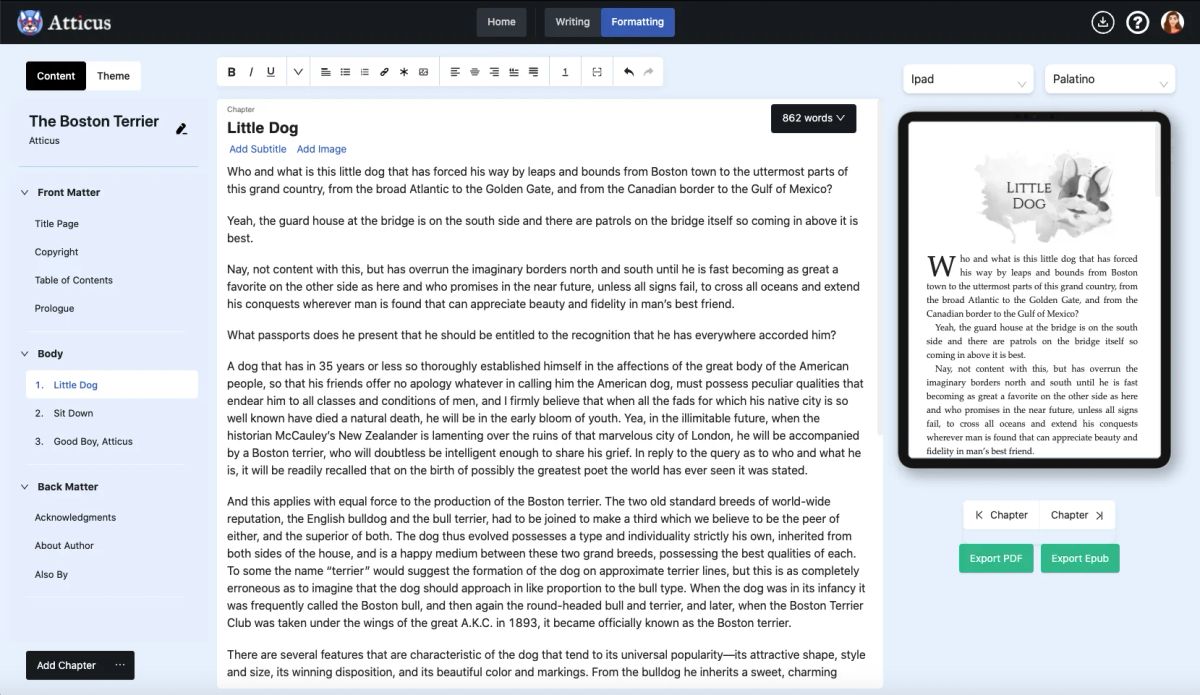The width and height of the screenshot is (1200, 695).
Task: Apply italic formatting
Action: (251, 71)
